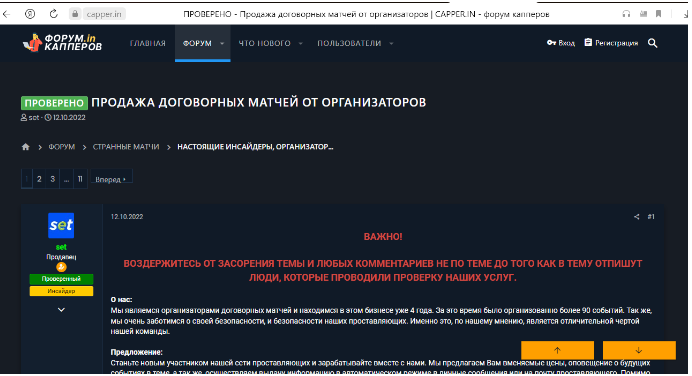
Task: Click the Вперед next page button
Action: click(x=111, y=179)
